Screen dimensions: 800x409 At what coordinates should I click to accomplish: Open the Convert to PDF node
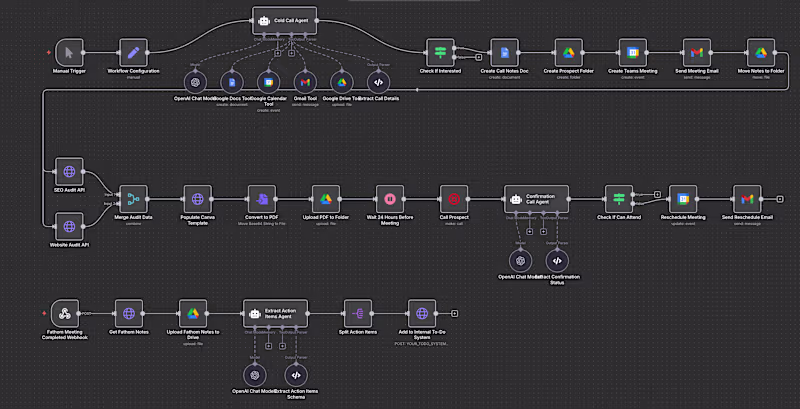click(x=262, y=199)
